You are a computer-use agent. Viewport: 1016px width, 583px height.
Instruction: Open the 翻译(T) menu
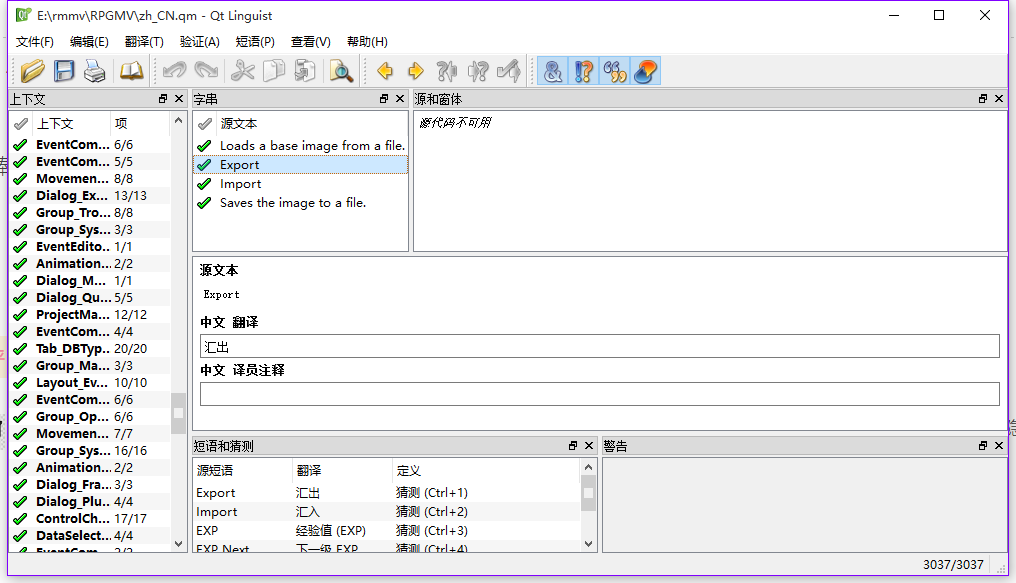click(144, 41)
